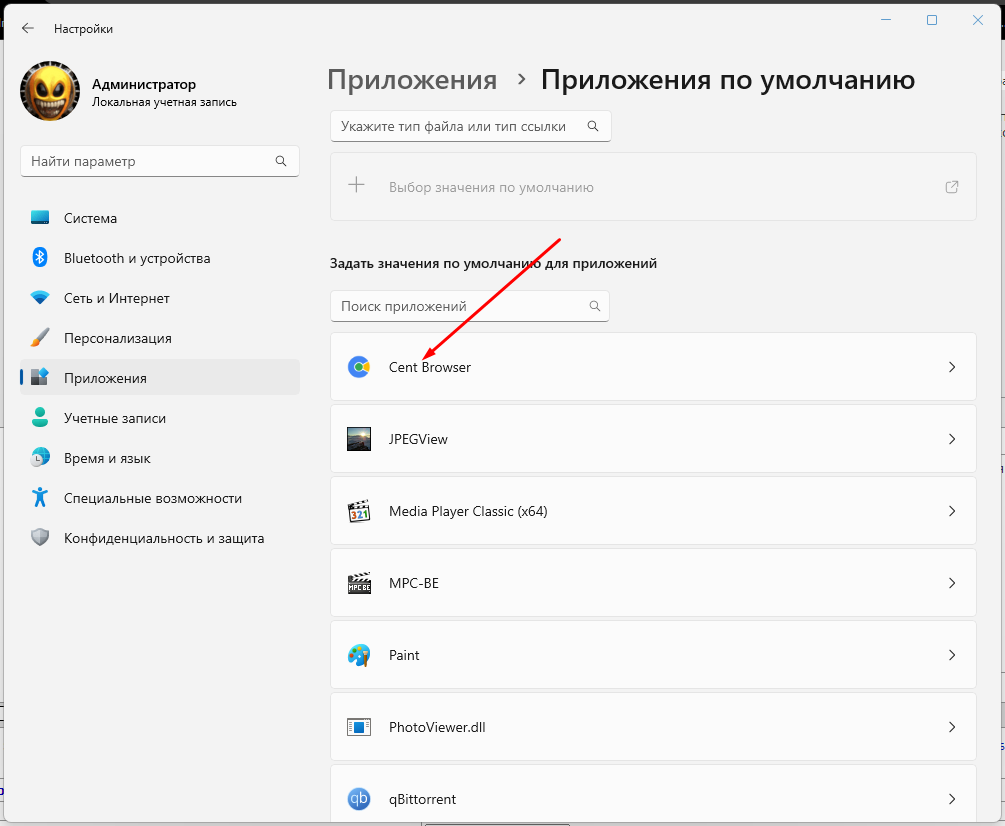Image resolution: width=1005 pixels, height=826 pixels.
Task: Minimize the Настройки window
Action: click(886, 21)
